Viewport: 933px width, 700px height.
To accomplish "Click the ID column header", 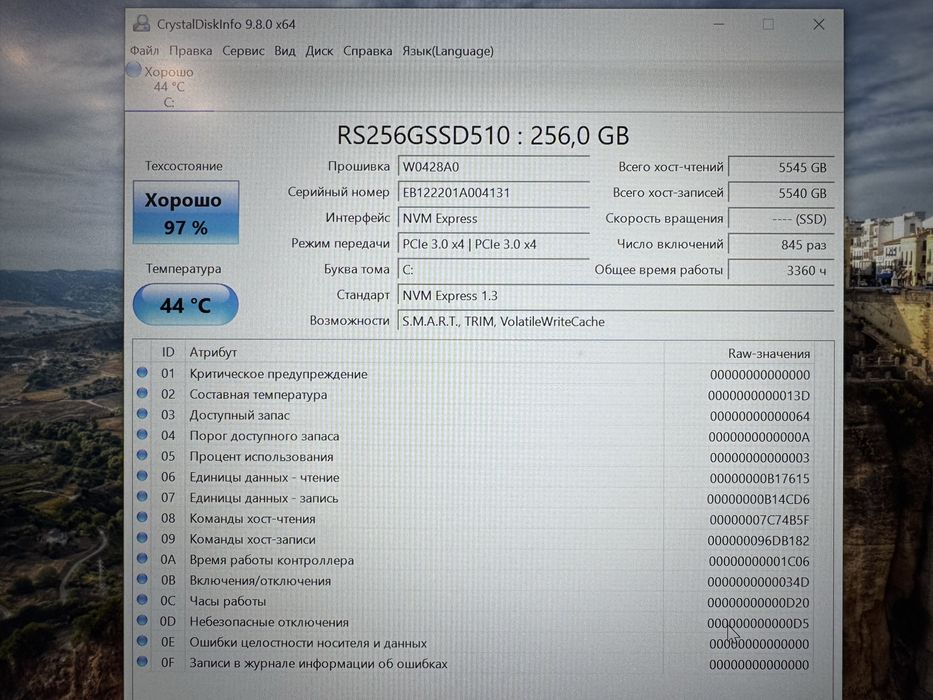I will 168,352.
